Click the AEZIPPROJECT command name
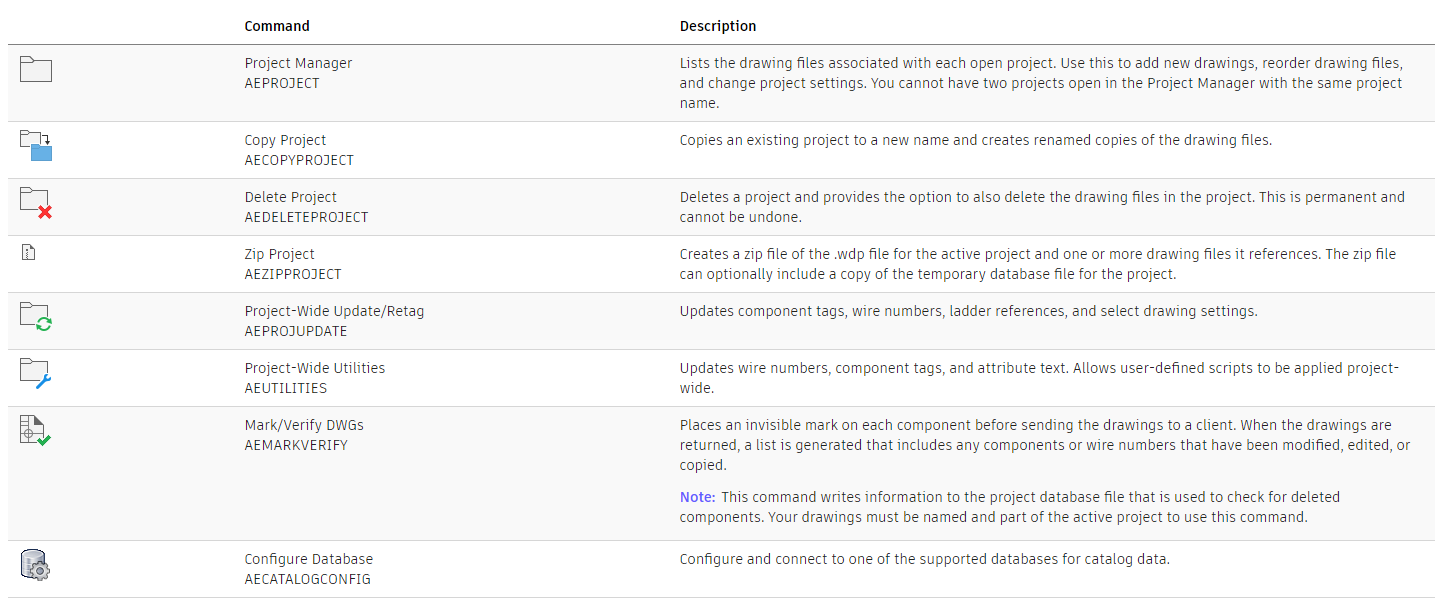This screenshot has height=607, width=1443. (293, 274)
